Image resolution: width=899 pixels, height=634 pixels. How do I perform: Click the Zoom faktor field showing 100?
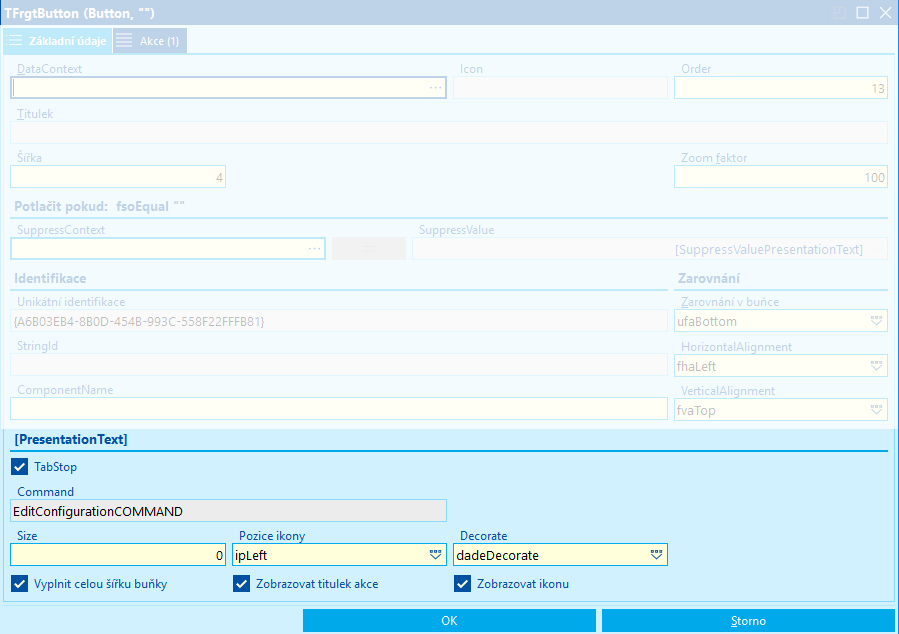(x=781, y=177)
